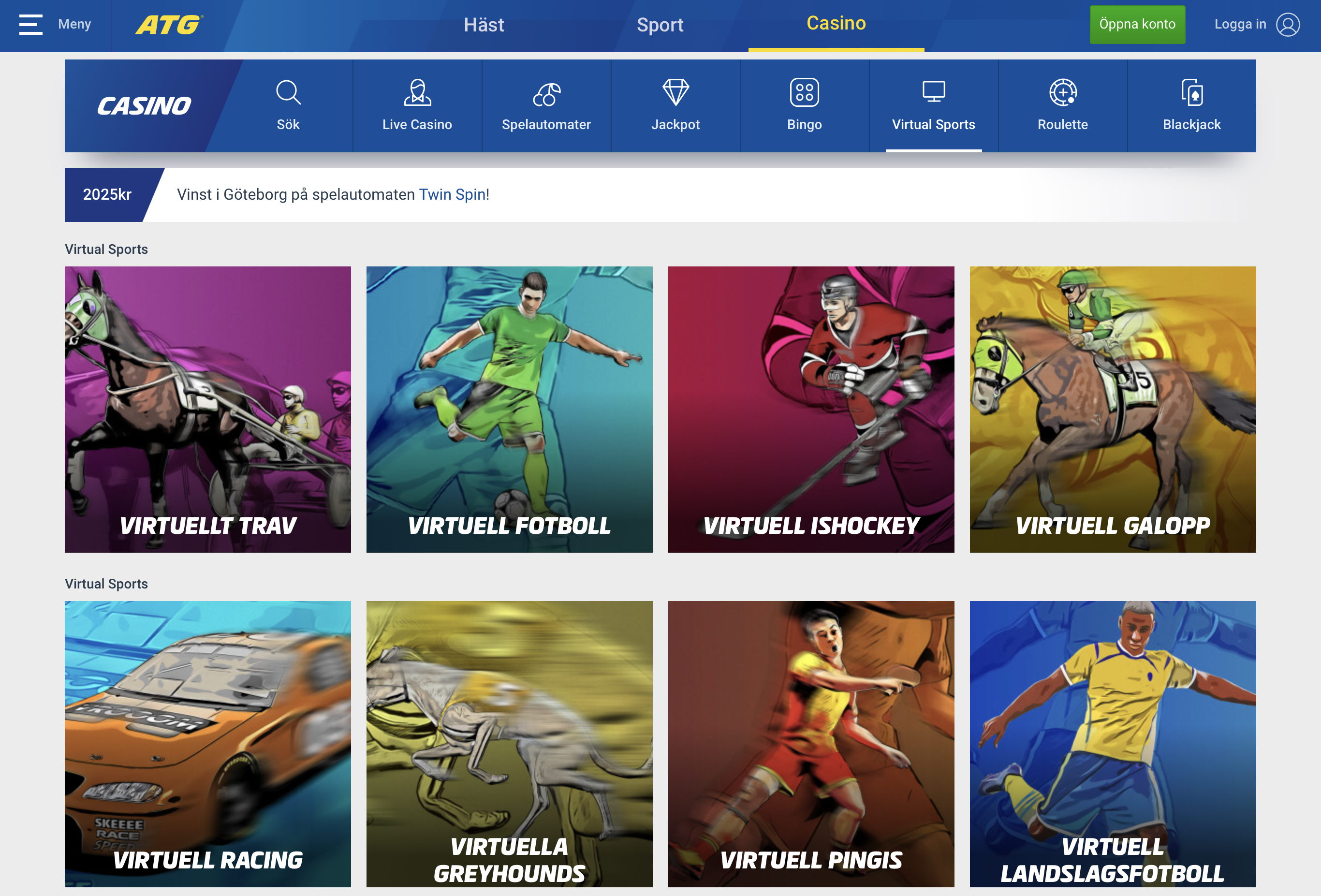The height and width of the screenshot is (896, 1321).
Task: Launch the Virtuella Greyhounds tile
Action: pos(509,744)
